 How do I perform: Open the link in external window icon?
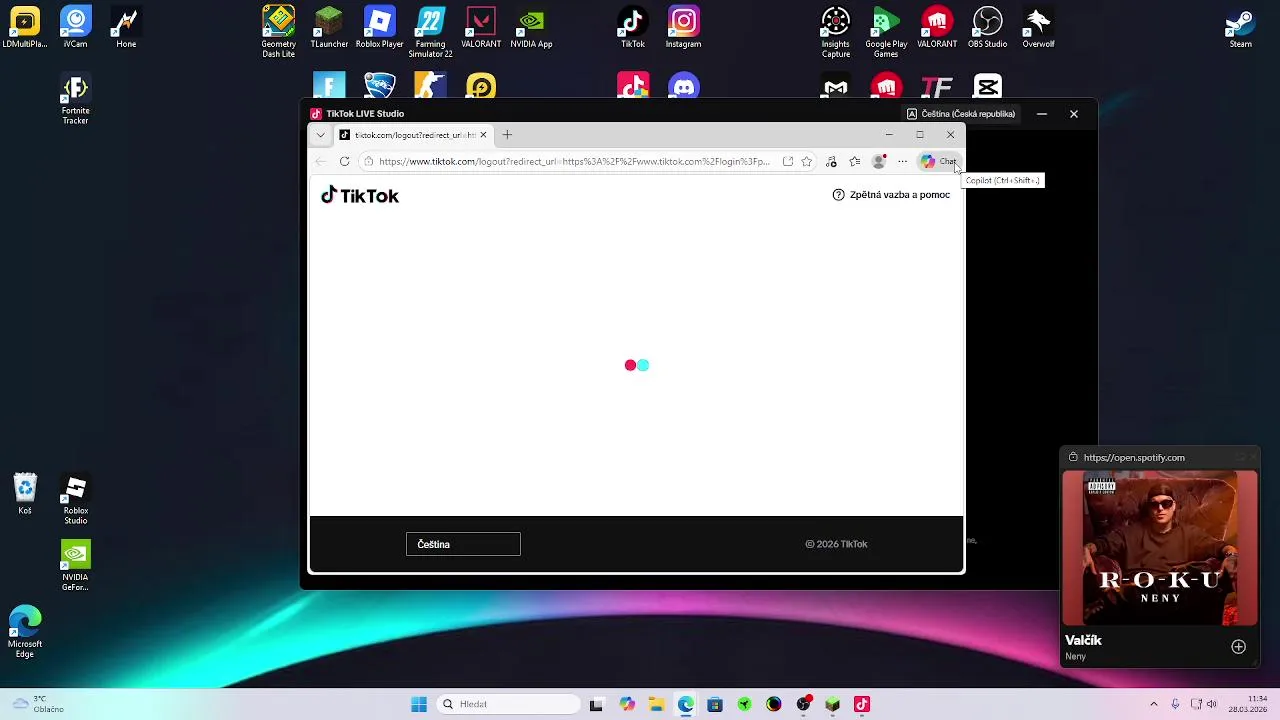click(x=788, y=161)
